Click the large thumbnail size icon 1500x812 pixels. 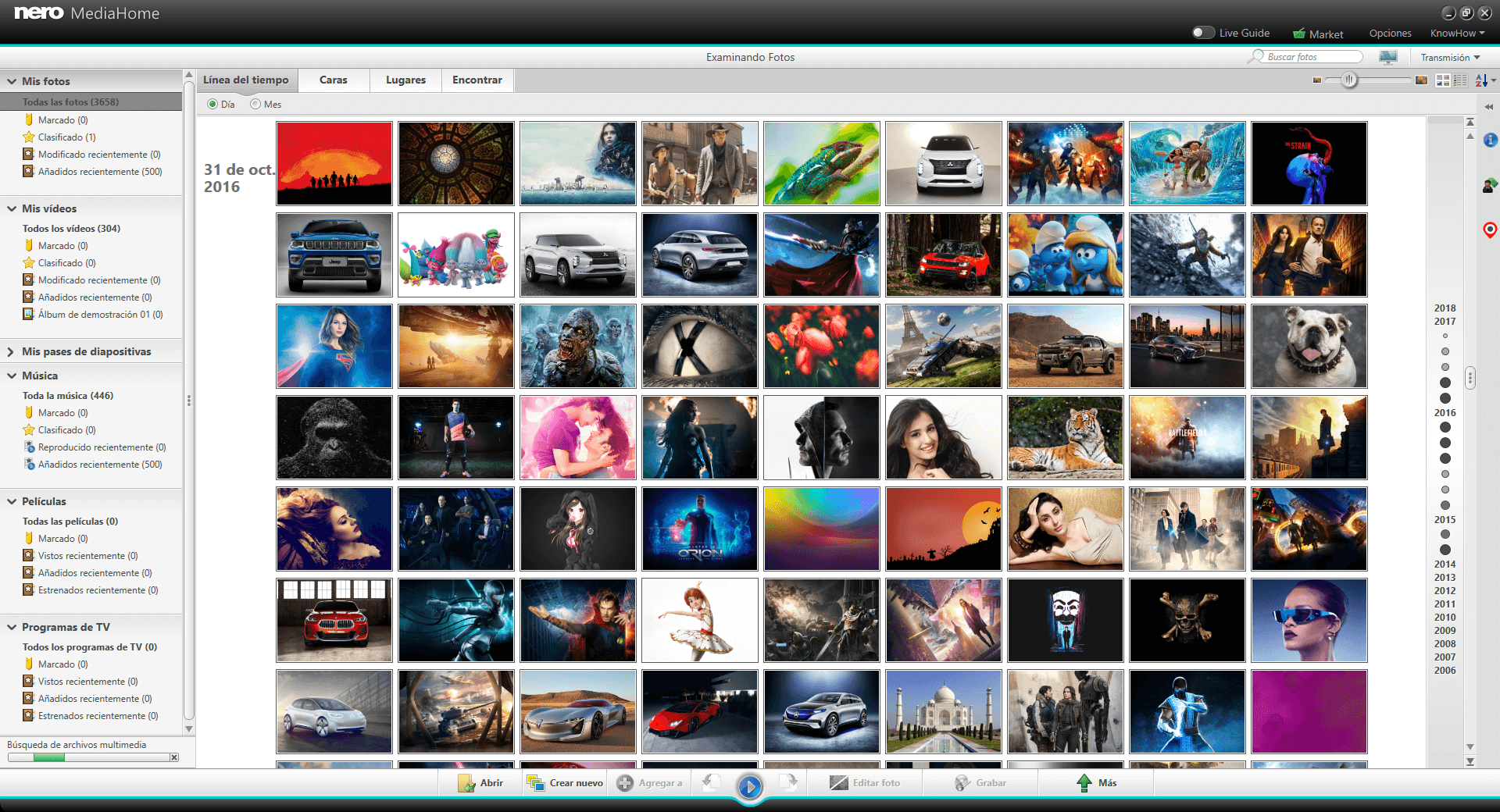(1421, 80)
